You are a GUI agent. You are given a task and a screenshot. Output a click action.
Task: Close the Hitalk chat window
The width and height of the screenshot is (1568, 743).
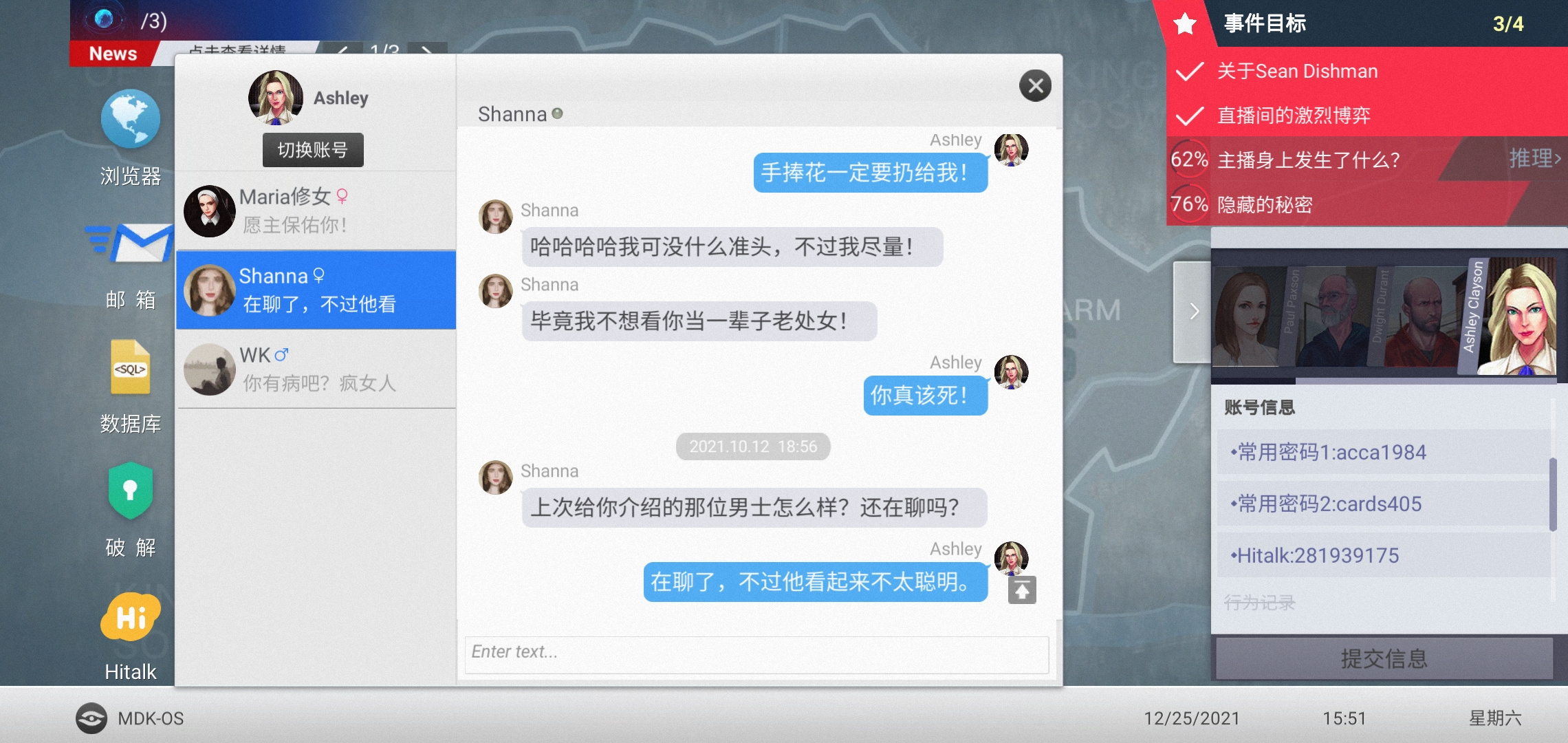pyautogui.click(x=1035, y=86)
